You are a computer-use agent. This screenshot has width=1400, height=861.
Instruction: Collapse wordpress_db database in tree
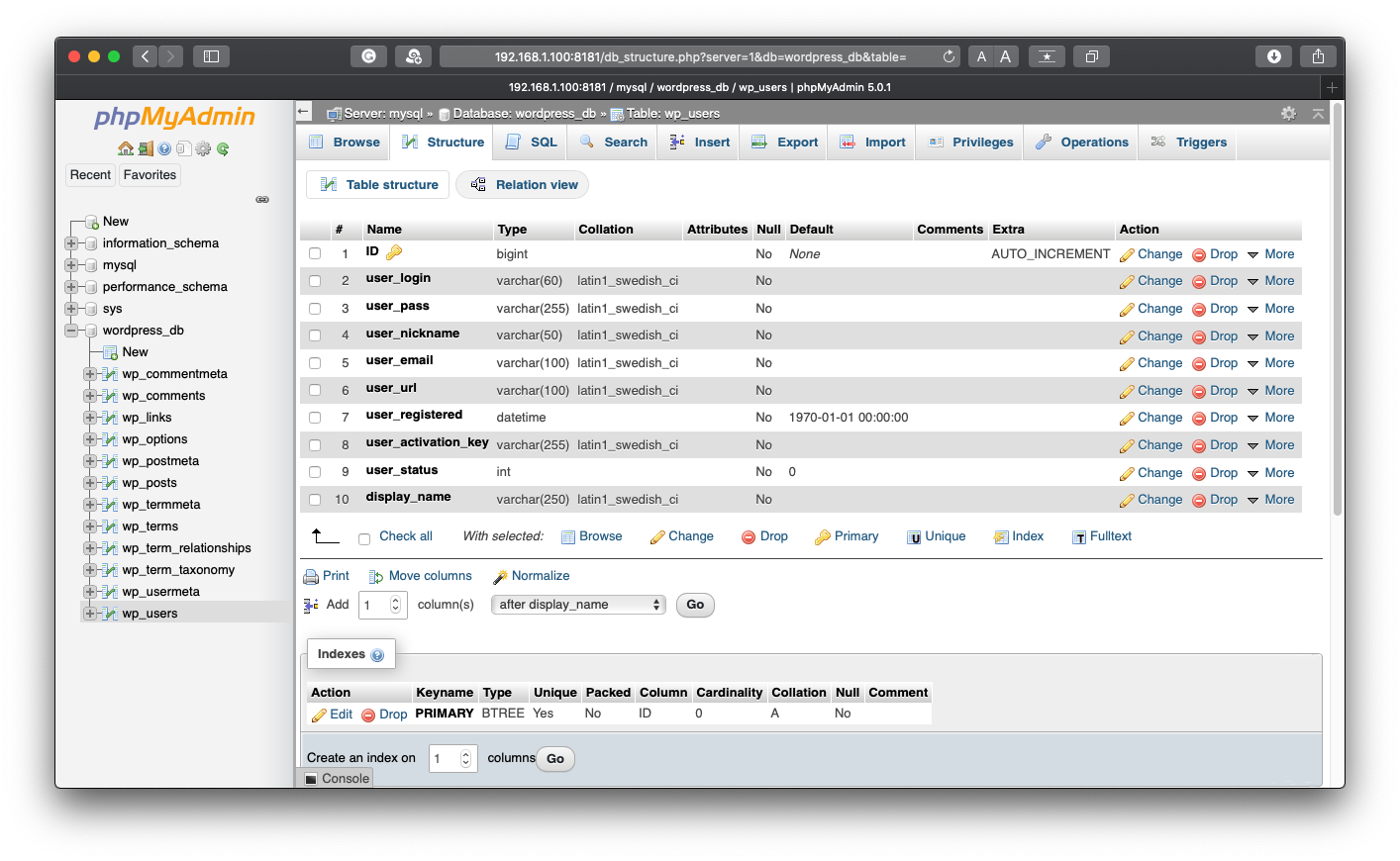[x=71, y=331]
